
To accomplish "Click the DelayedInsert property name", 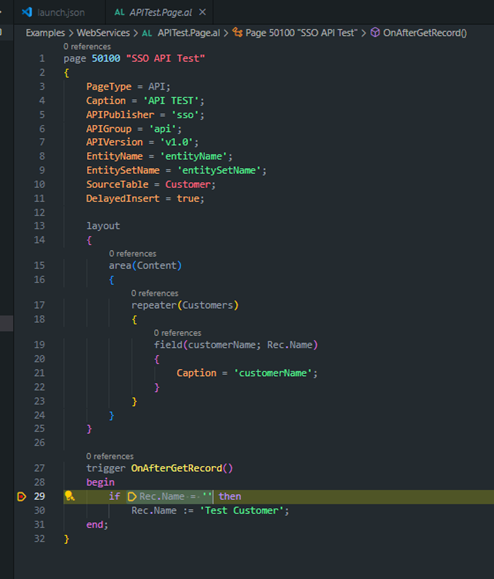I will 123,198.
